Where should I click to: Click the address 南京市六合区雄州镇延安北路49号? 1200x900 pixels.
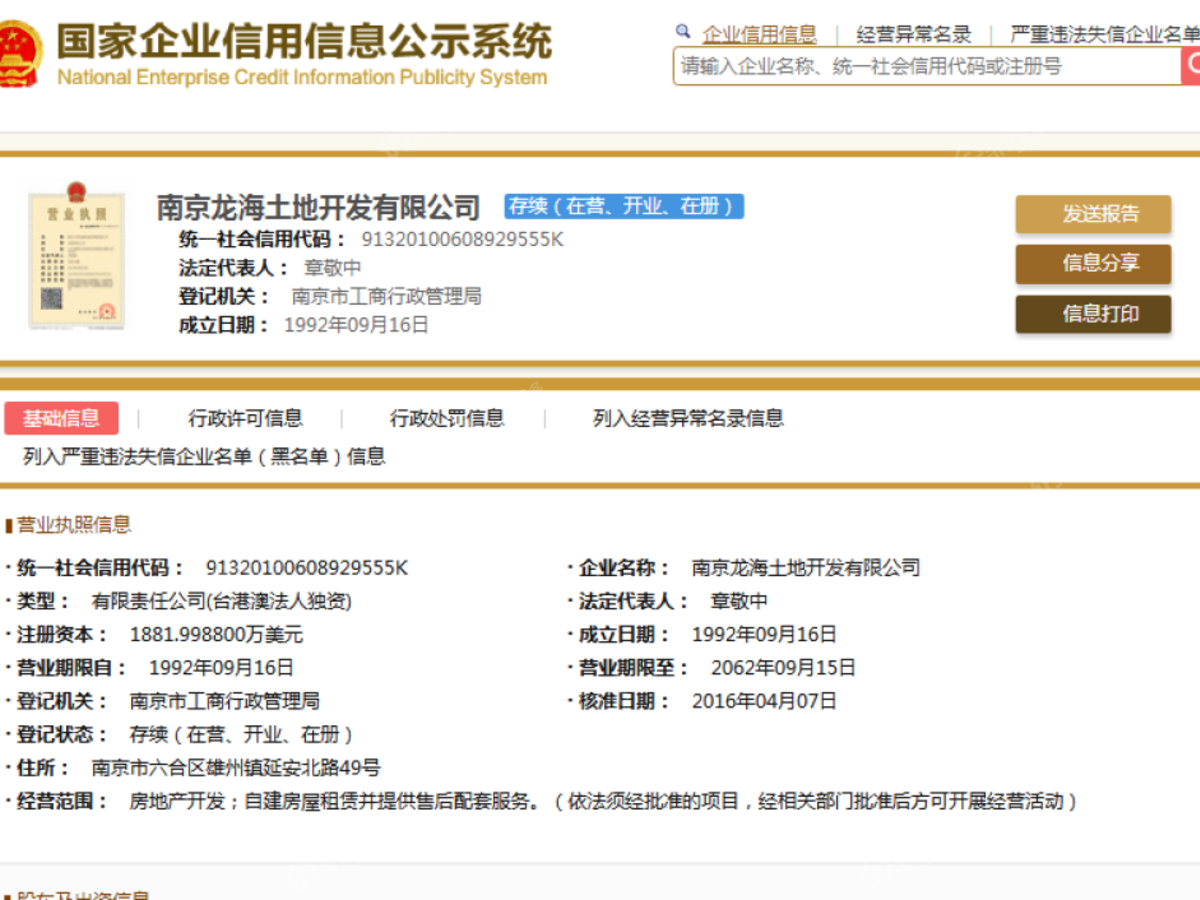[236, 768]
